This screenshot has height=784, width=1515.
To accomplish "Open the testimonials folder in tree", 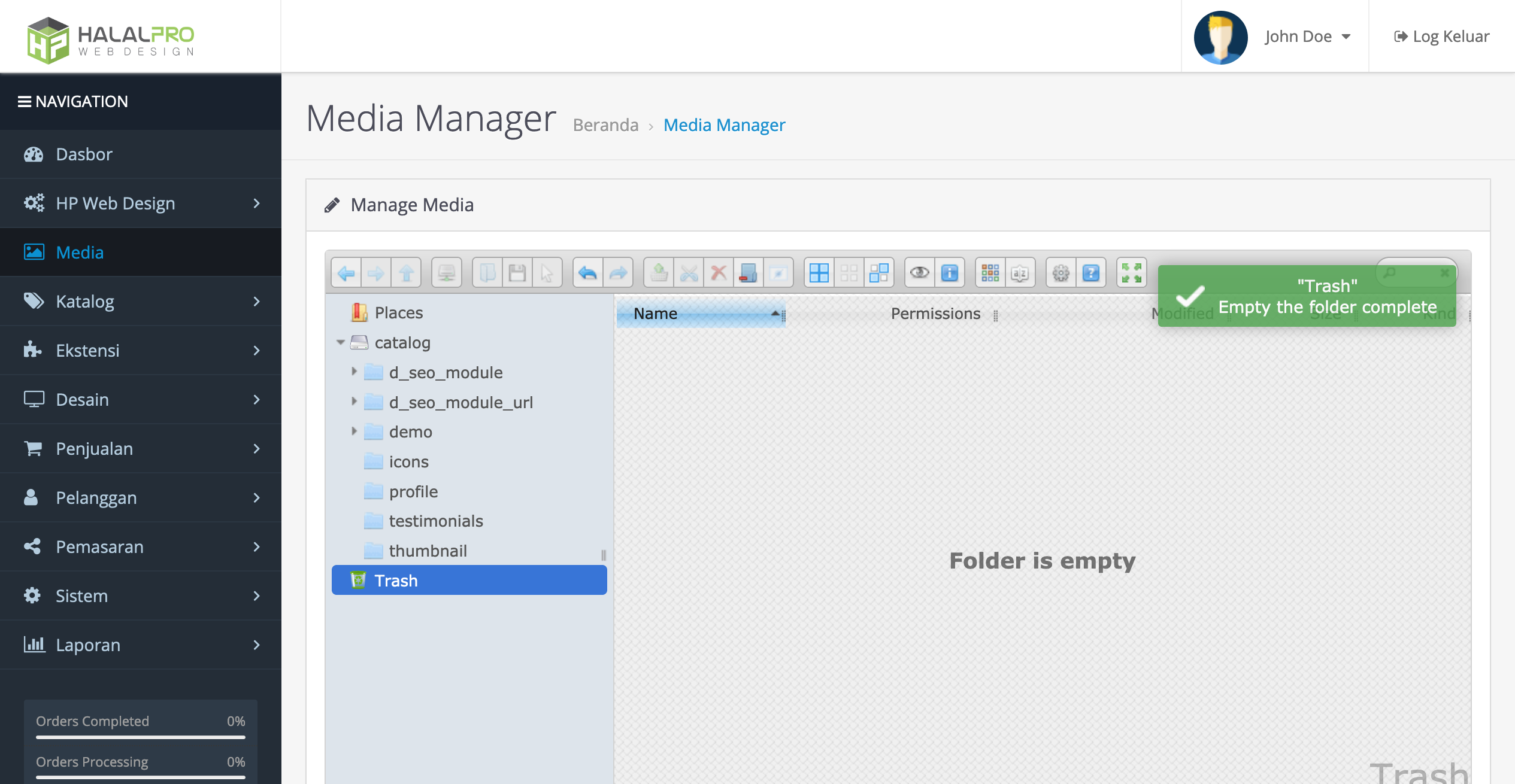I will (x=469, y=521).
